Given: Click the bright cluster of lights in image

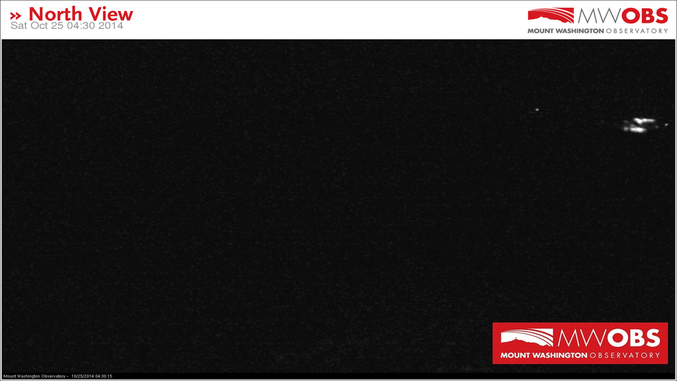Looking at the screenshot, I should 640,125.
